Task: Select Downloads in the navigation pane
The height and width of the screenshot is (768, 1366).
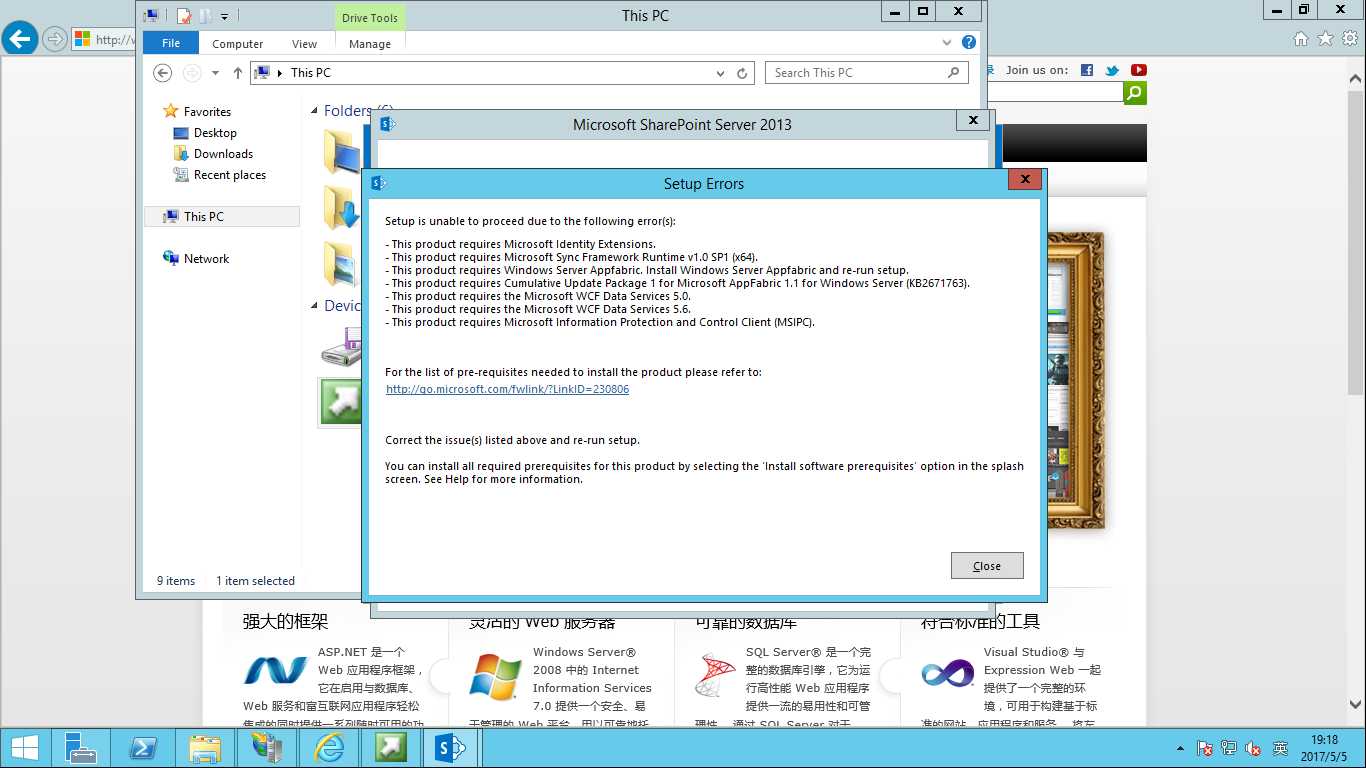Action: (x=223, y=154)
